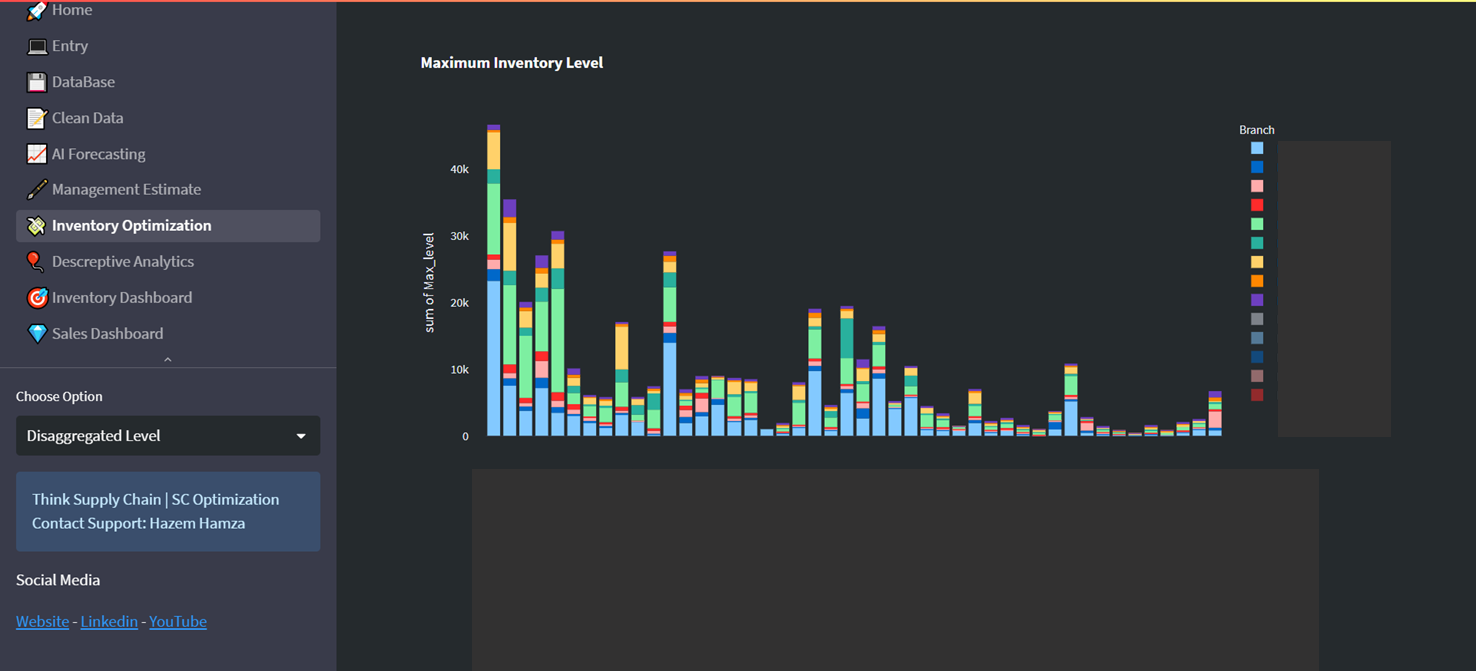The width and height of the screenshot is (1476, 671).
Task: Click the Home rocket icon
Action: pyautogui.click(x=36, y=11)
